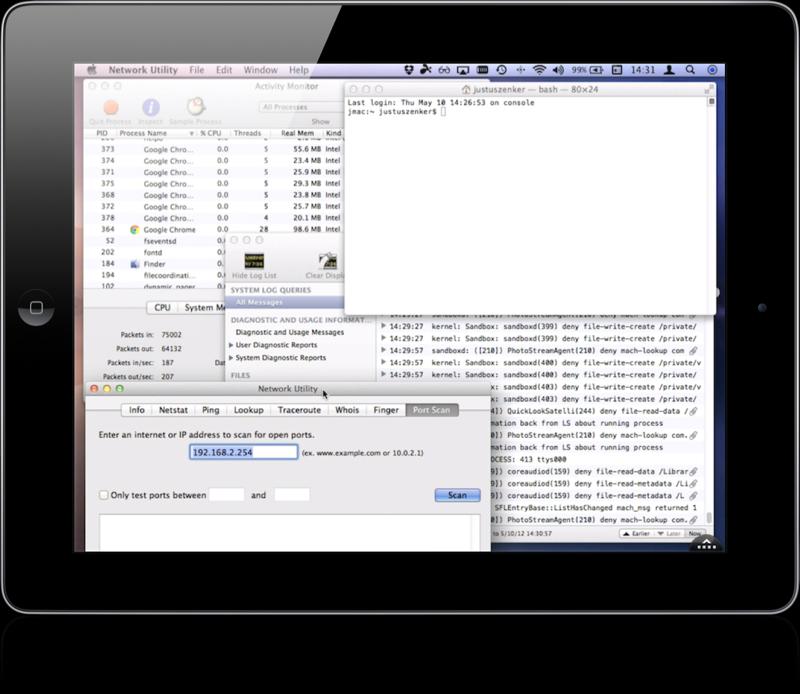Click paperclip on QuickLookSatelli log row

[693, 411]
